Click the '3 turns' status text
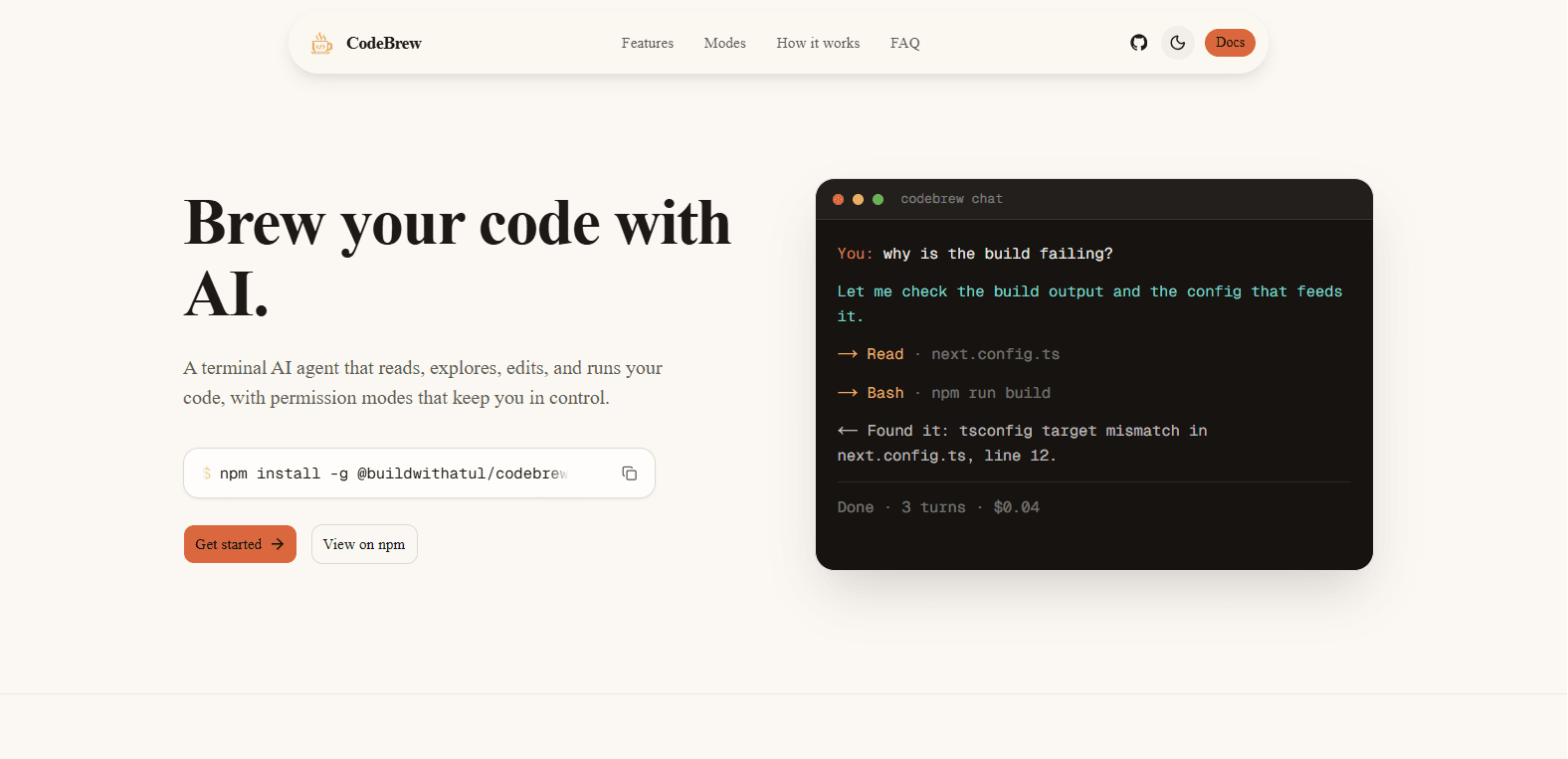Screen dimensions: 1568x759 click(x=933, y=507)
